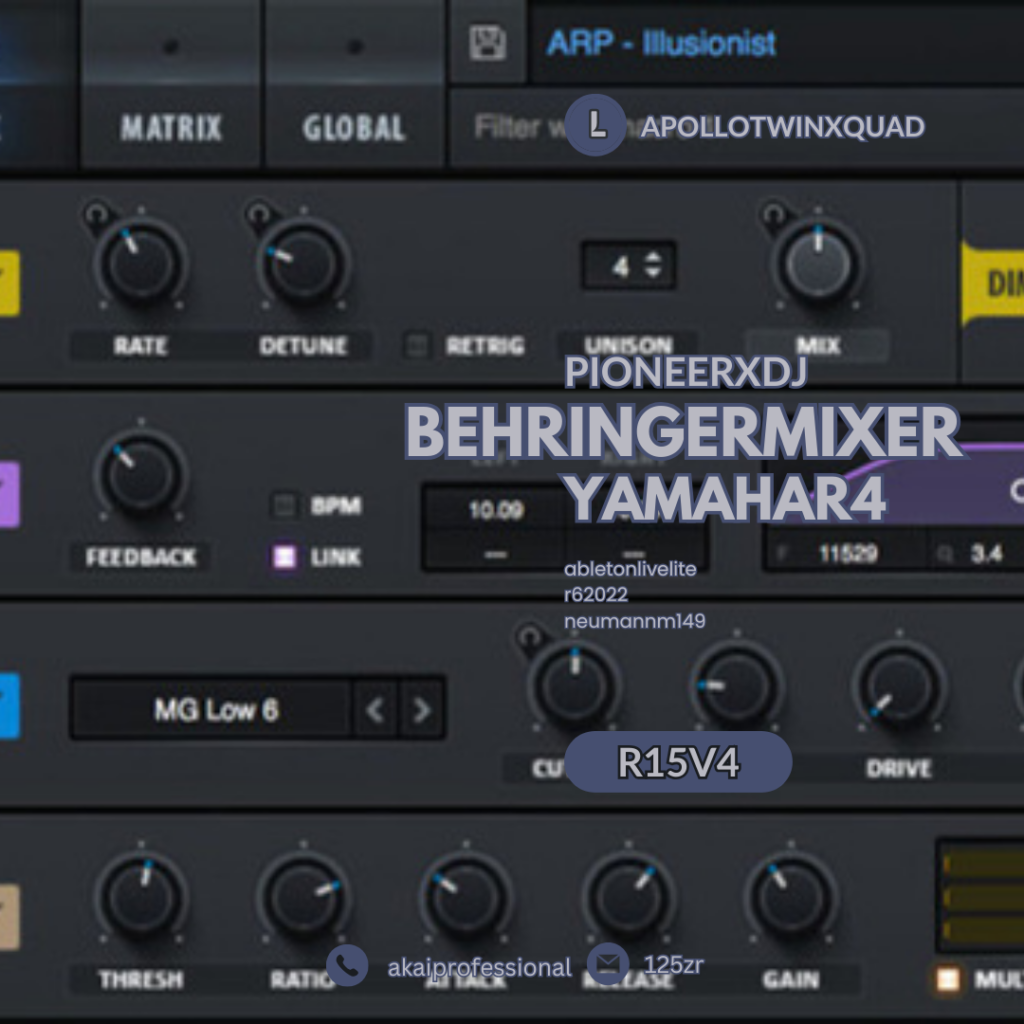
Task: Click the 10.09 delay time field
Action: (x=496, y=509)
